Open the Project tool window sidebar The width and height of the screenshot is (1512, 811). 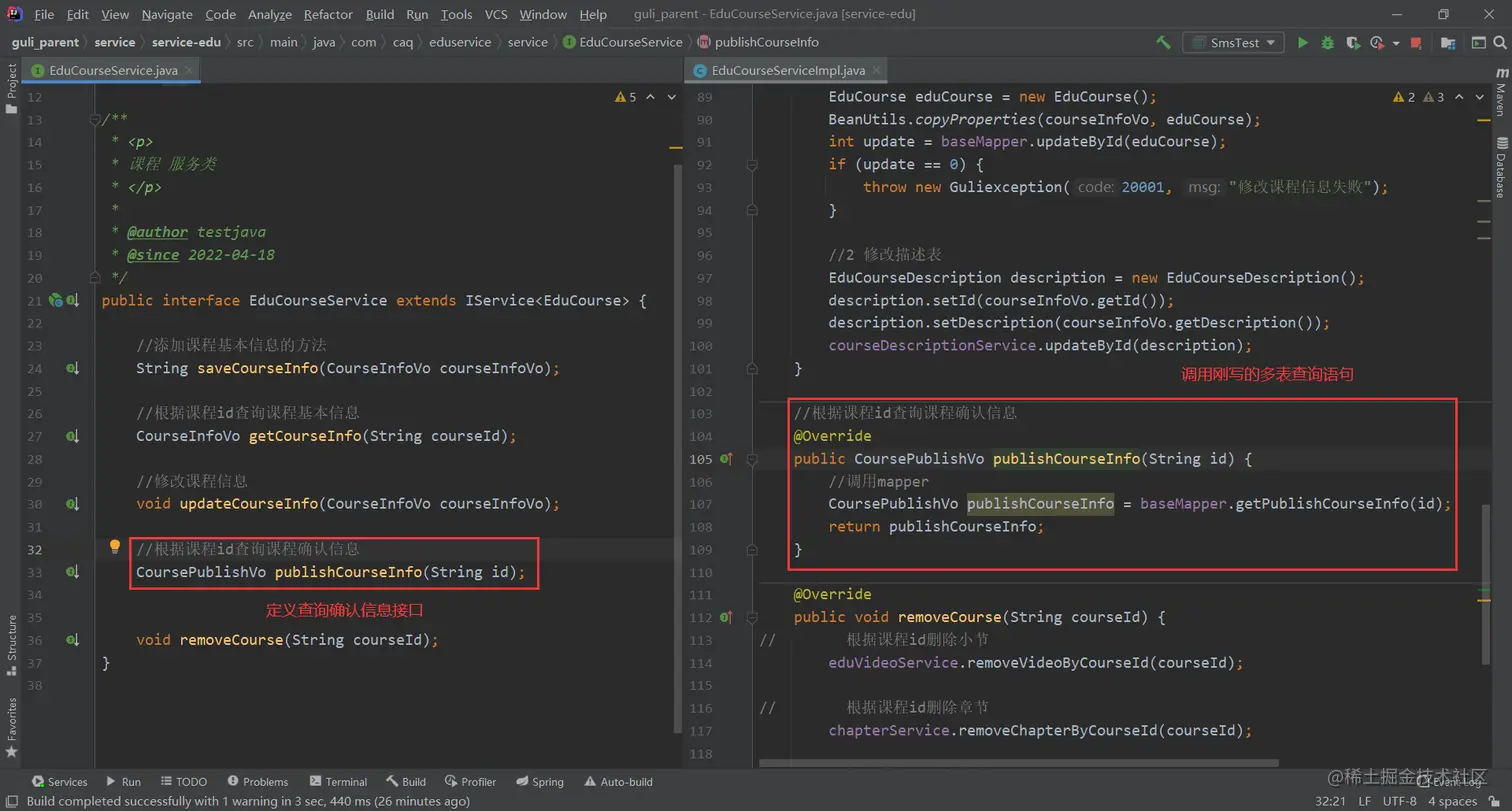(x=11, y=90)
